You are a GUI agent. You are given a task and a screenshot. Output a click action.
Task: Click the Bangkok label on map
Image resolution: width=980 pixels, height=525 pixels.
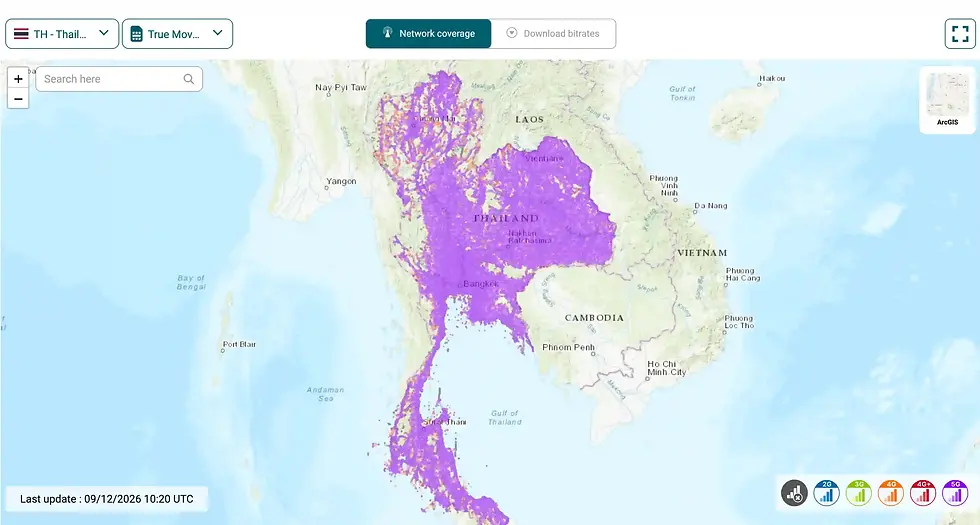(x=481, y=284)
